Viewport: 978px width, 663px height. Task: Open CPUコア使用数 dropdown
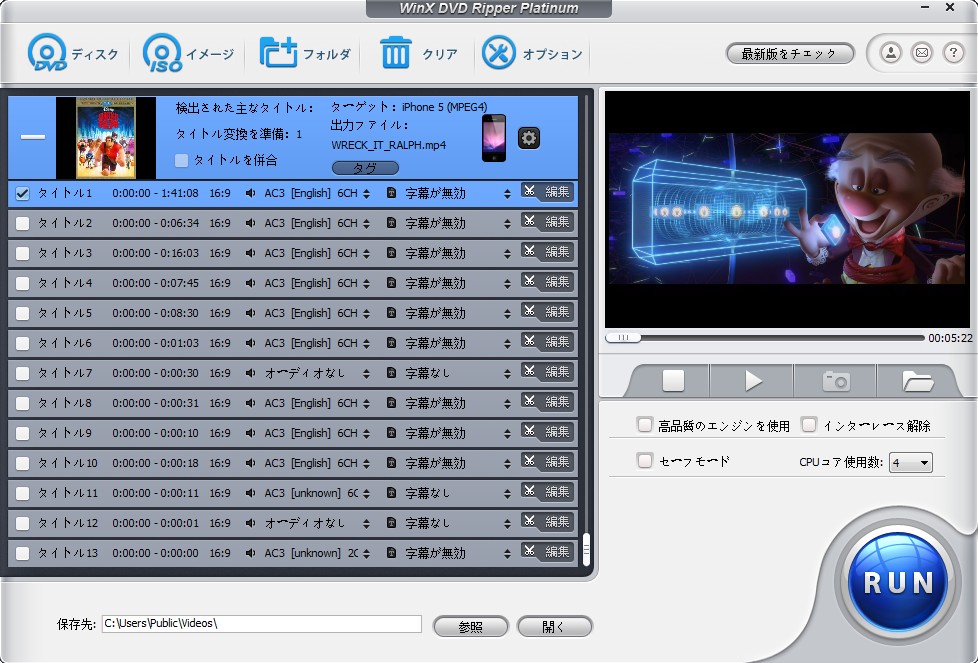point(911,462)
